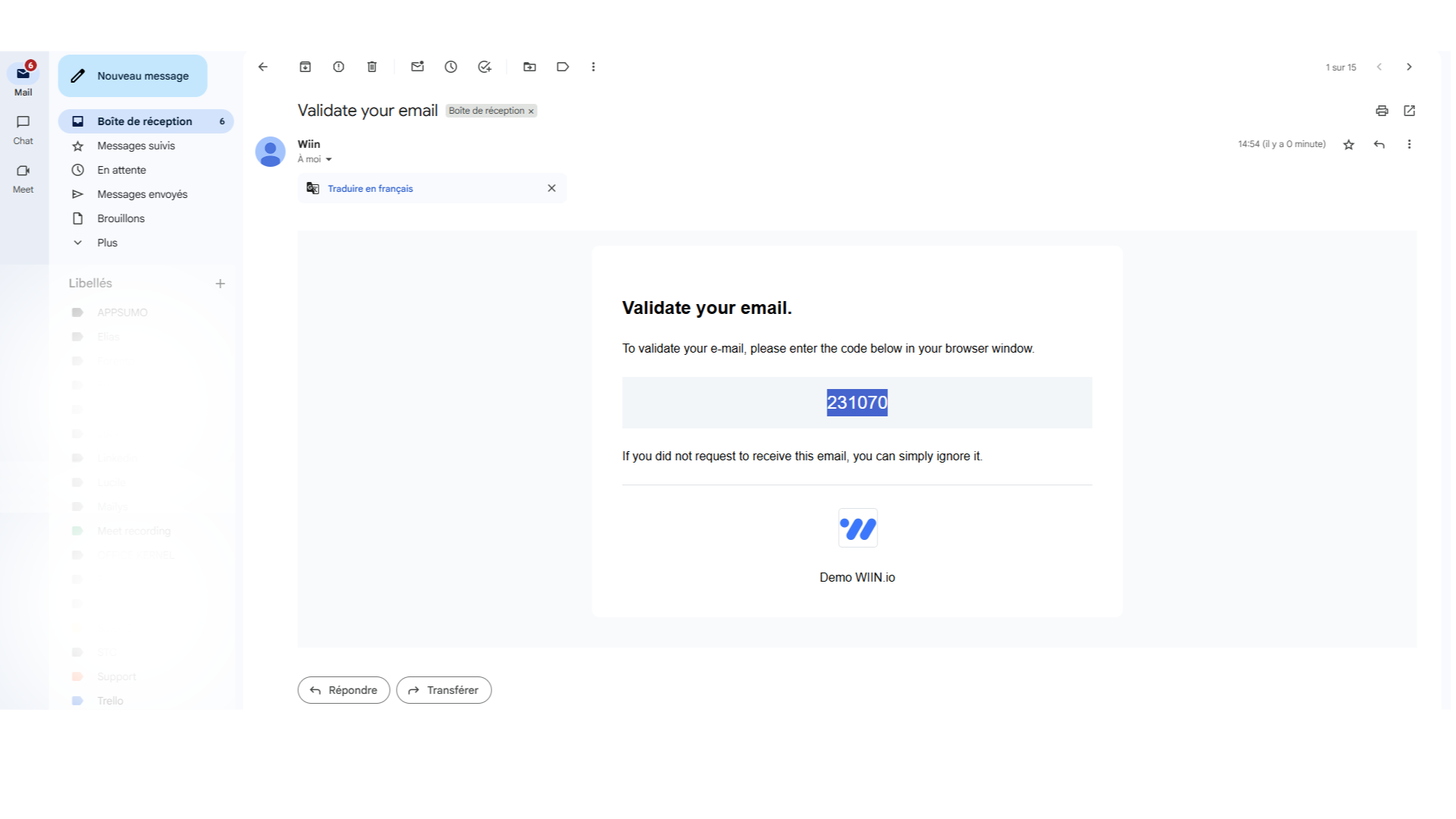
Task: Print the email conversation
Action: click(1382, 111)
